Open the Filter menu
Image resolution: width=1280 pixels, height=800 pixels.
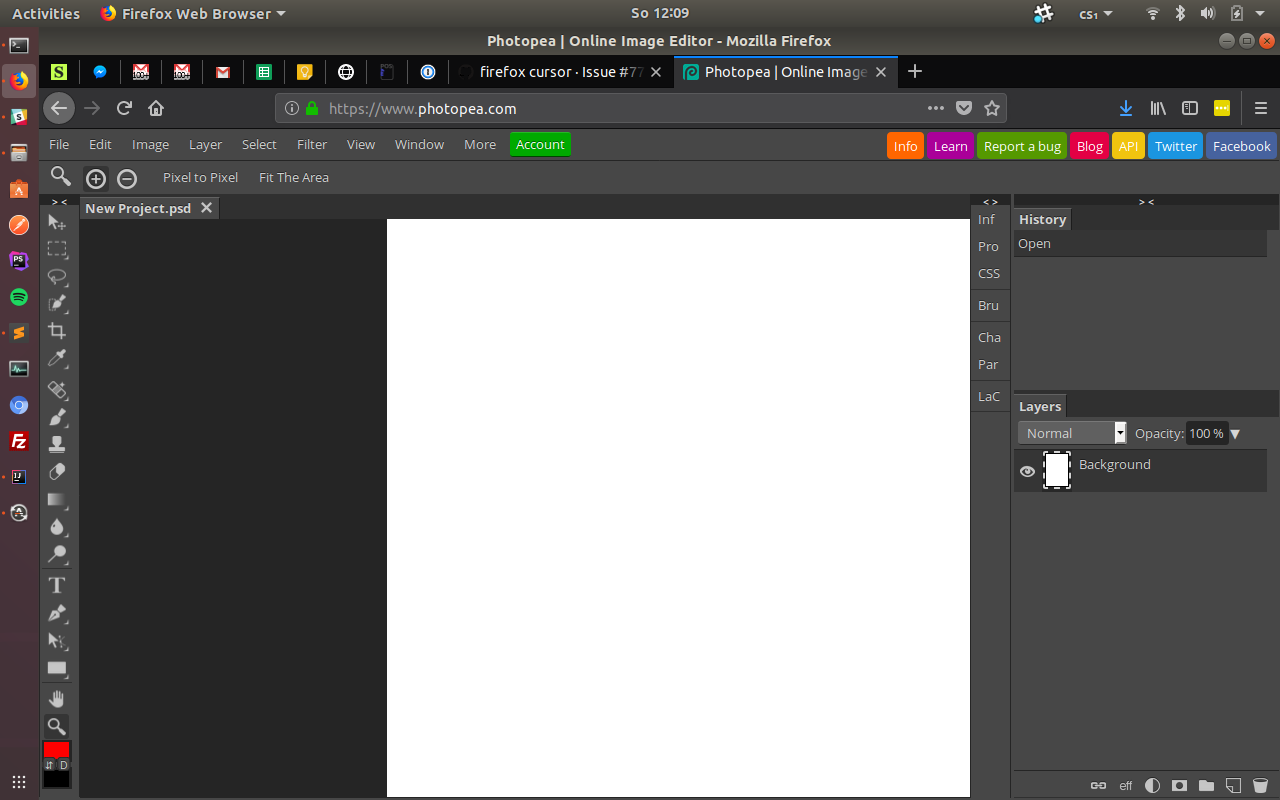point(311,144)
